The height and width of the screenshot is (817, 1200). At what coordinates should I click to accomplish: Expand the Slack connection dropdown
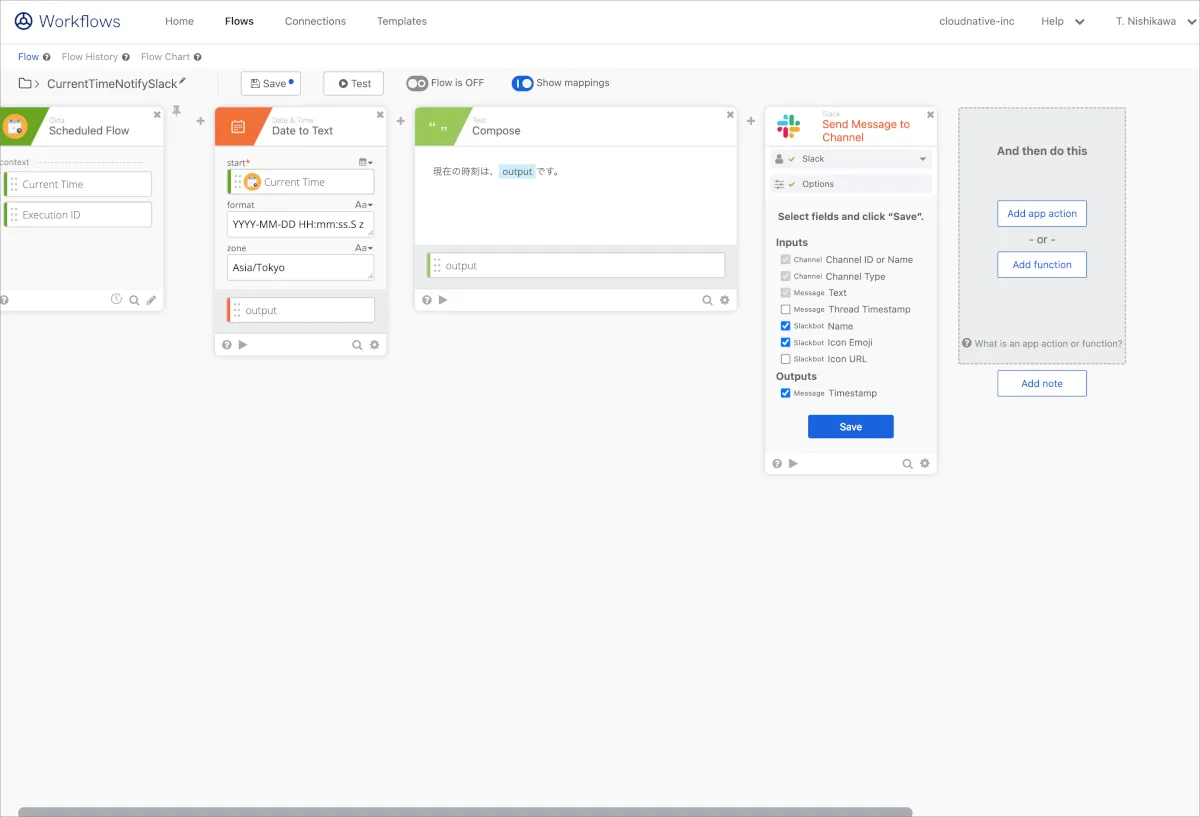[x=922, y=159]
